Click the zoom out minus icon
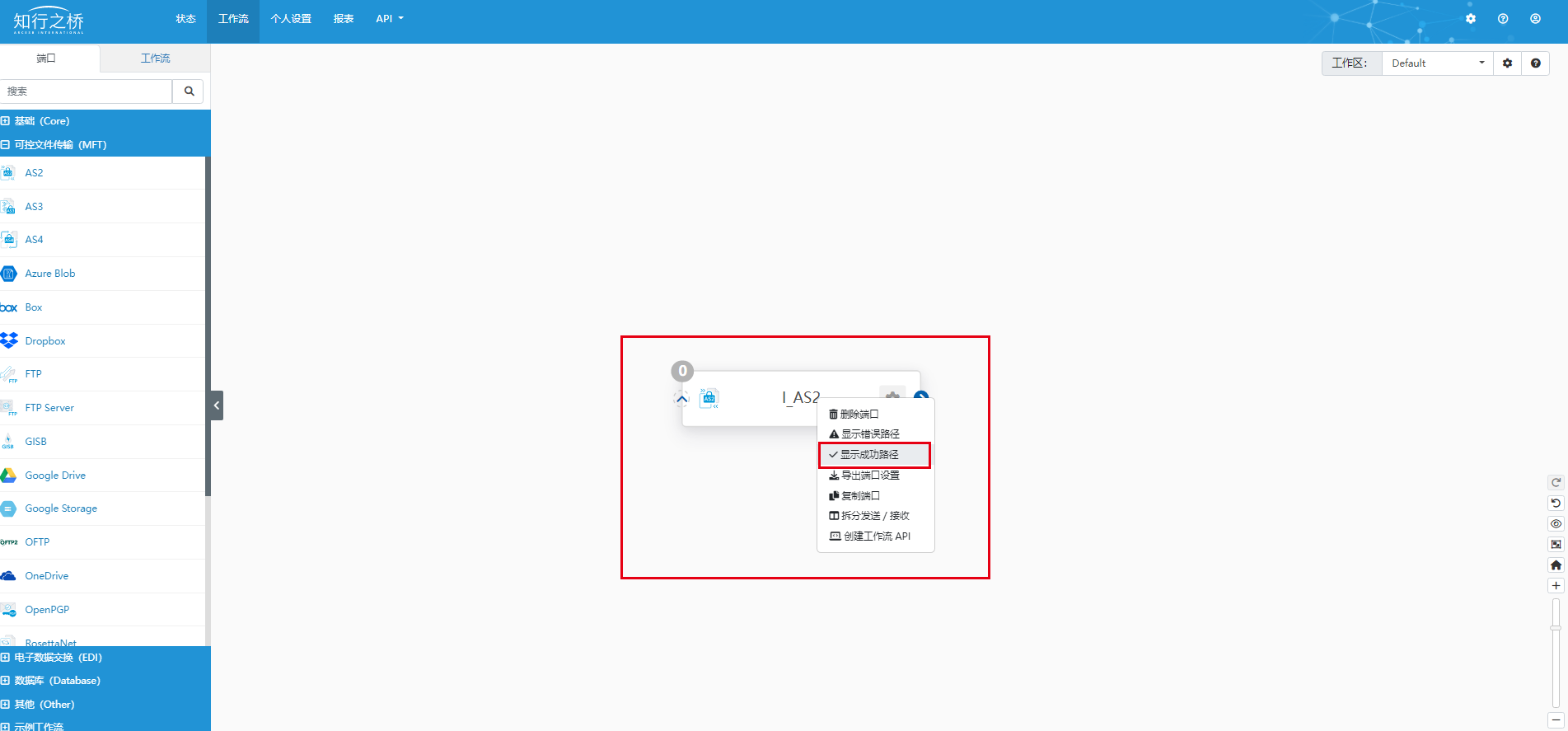 pyautogui.click(x=1556, y=720)
